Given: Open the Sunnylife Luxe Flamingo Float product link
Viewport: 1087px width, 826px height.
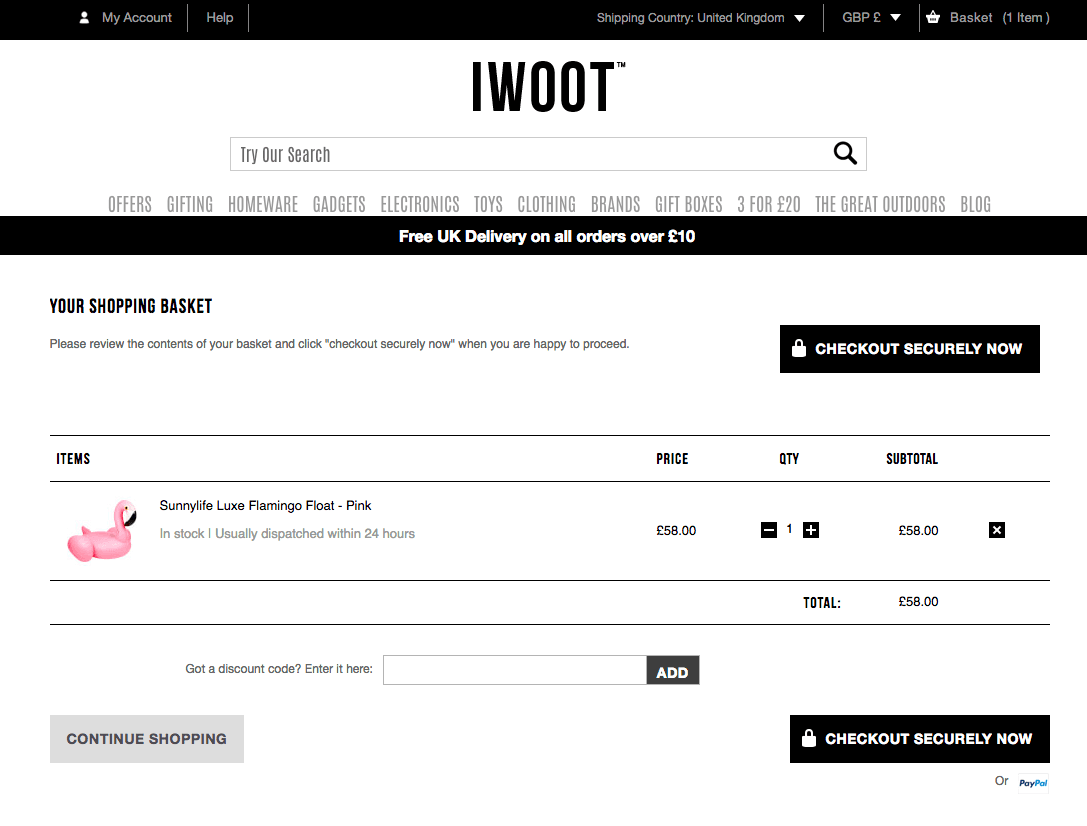Looking at the screenshot, I should pos(265,505).
